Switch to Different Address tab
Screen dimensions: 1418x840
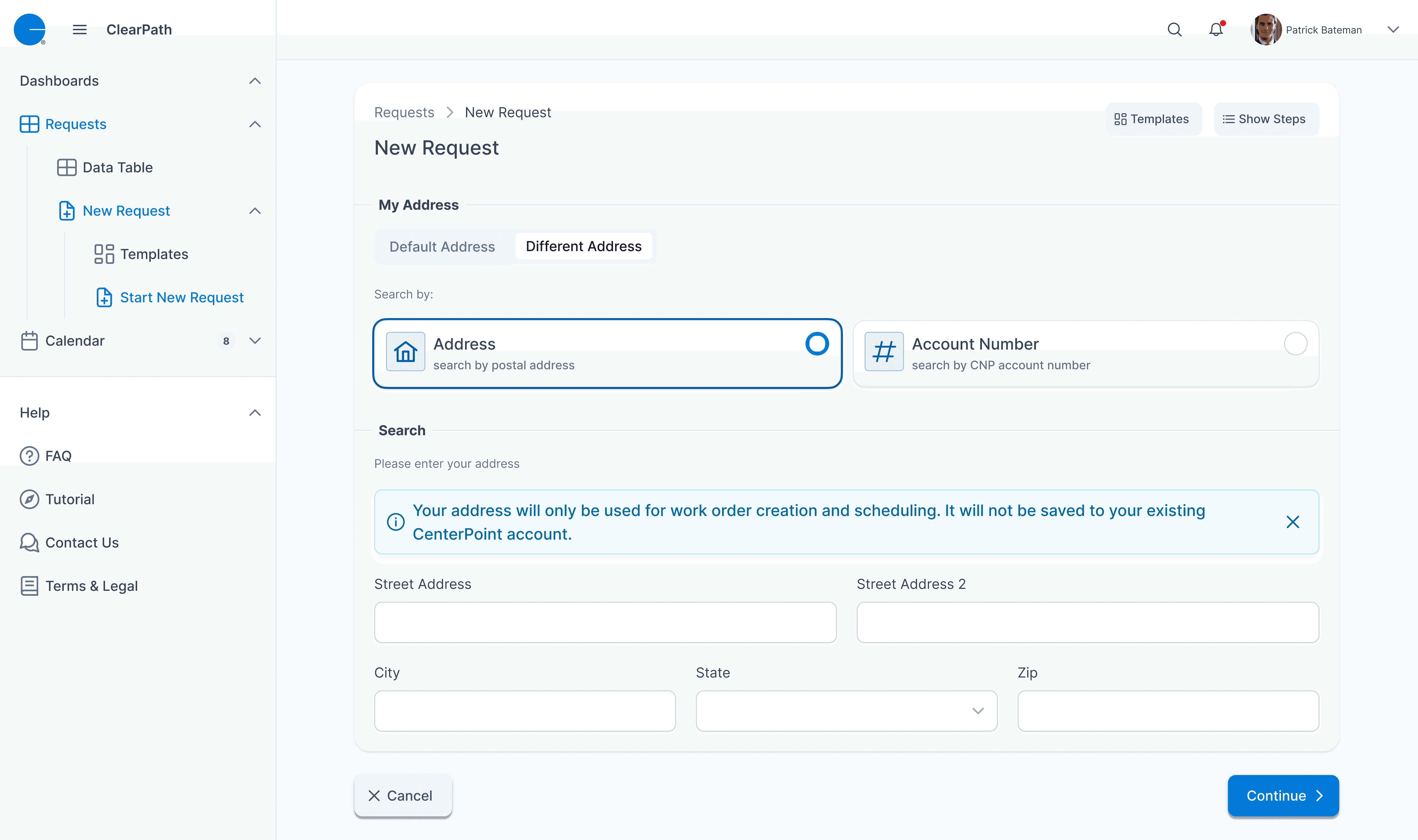583,246
